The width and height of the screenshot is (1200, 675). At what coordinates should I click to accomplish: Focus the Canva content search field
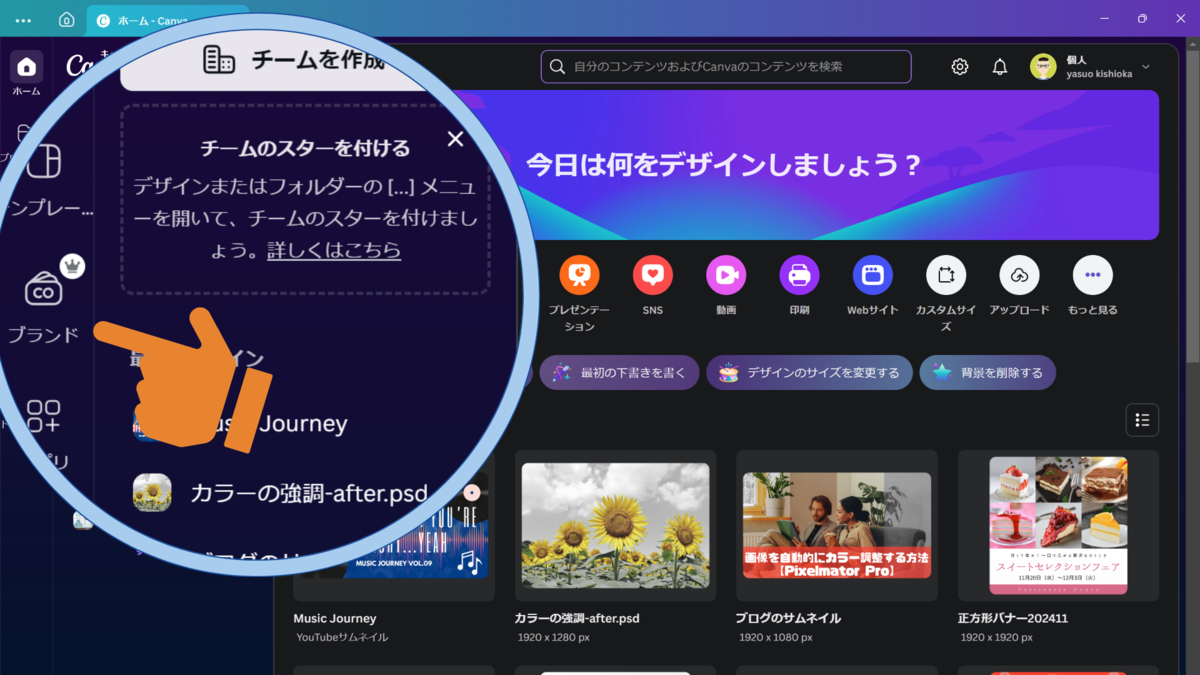tap(726, 67)
